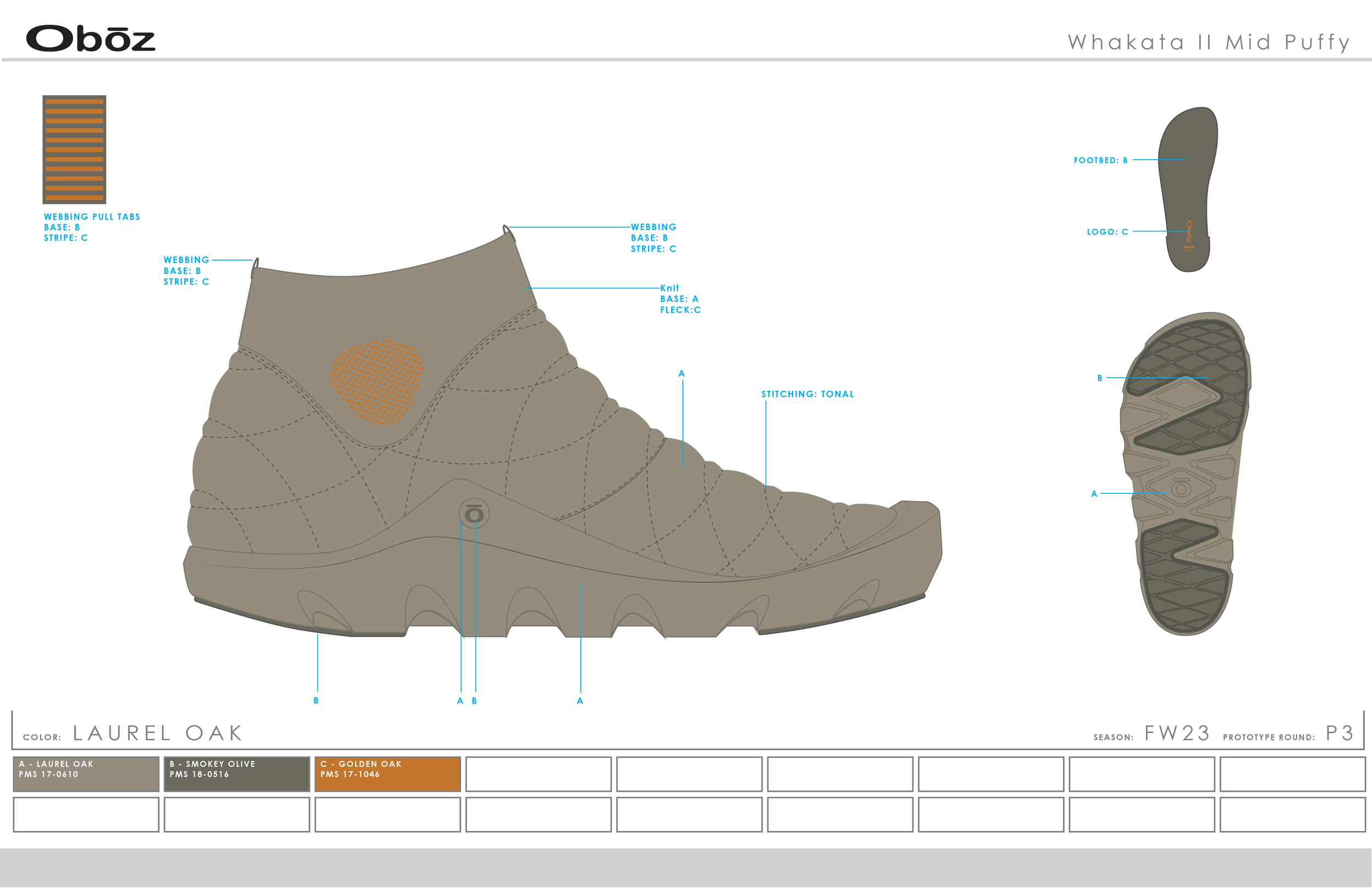
Task: Toggle the STITCHING: TONAL callout label
Action: coord(807,395)
